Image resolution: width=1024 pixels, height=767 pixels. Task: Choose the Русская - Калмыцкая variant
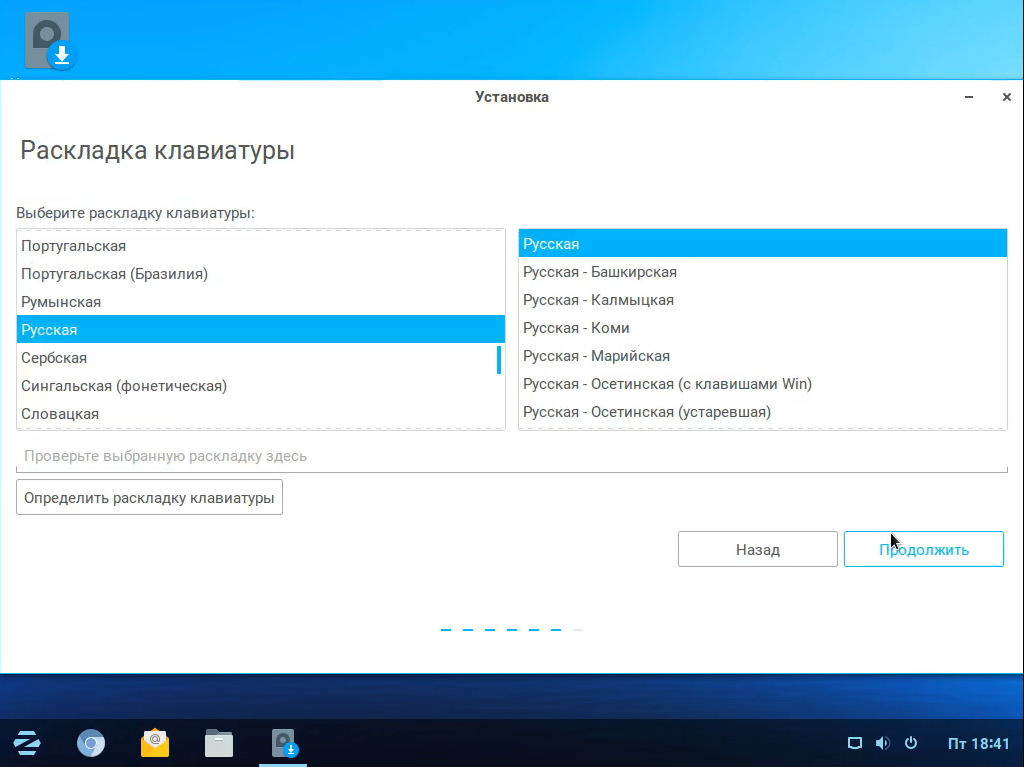598,300
